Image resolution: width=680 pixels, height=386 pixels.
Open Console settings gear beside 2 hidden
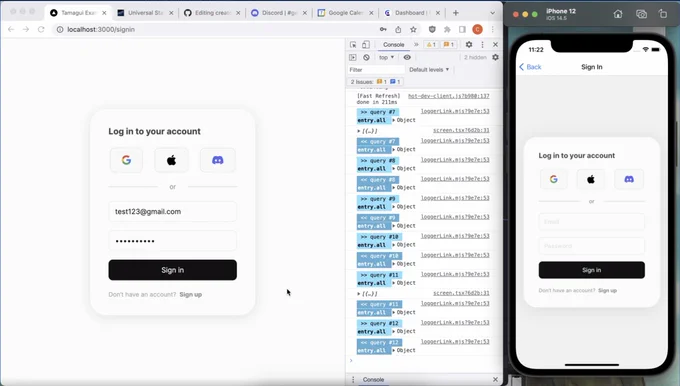(x=495, y=57)
